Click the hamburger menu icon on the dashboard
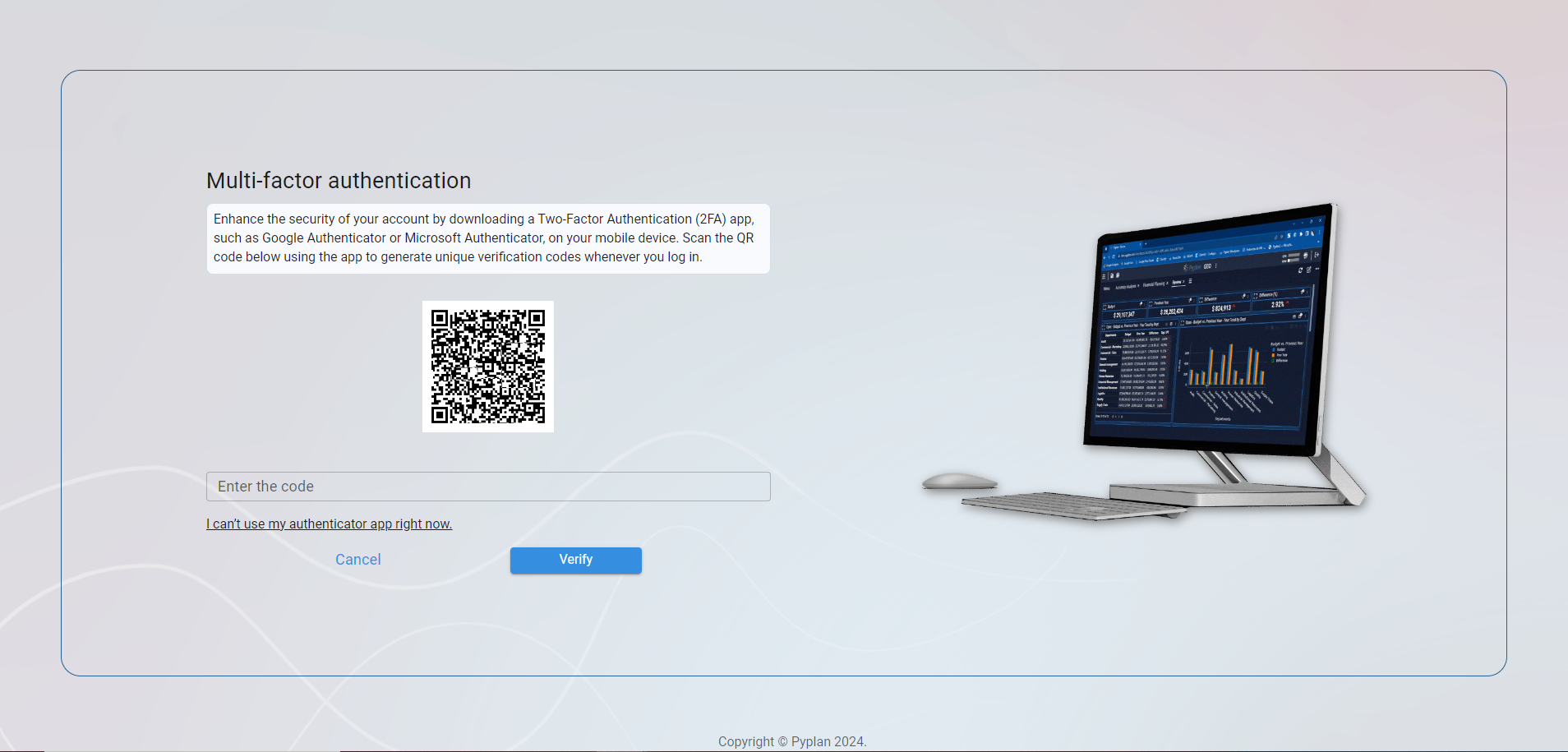This screenshot has height=752, width=1568. click(x=1104, y=276)
